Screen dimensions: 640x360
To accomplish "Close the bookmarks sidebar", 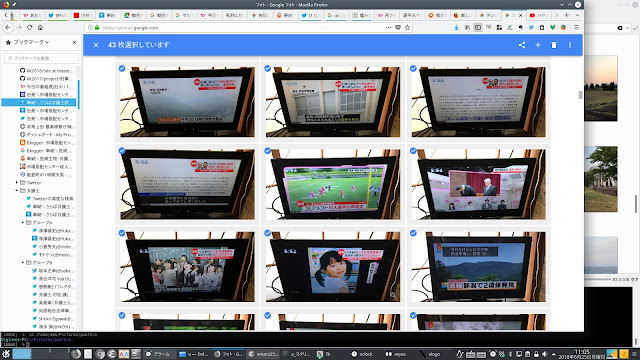I will point(74,42).
